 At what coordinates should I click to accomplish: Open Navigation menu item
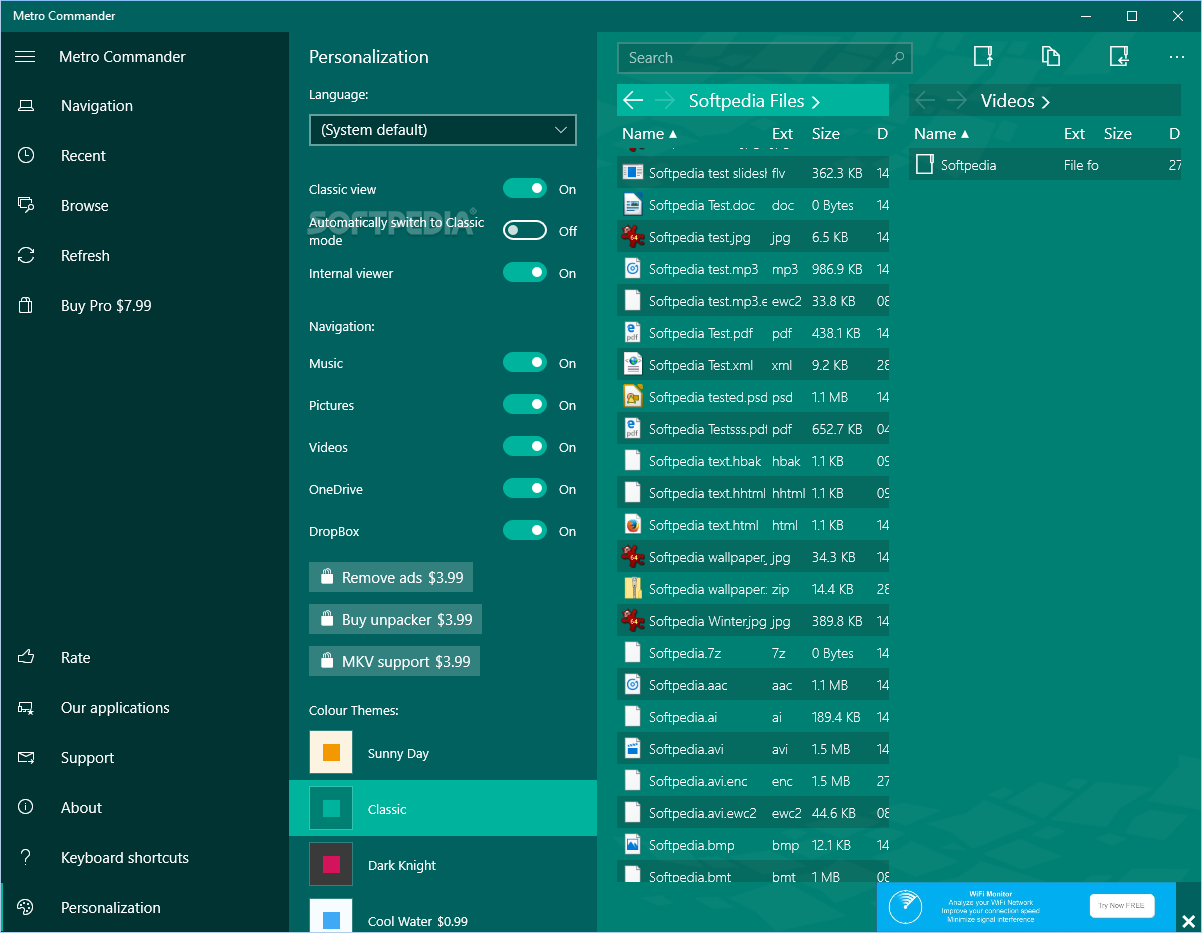coord(145,106)
